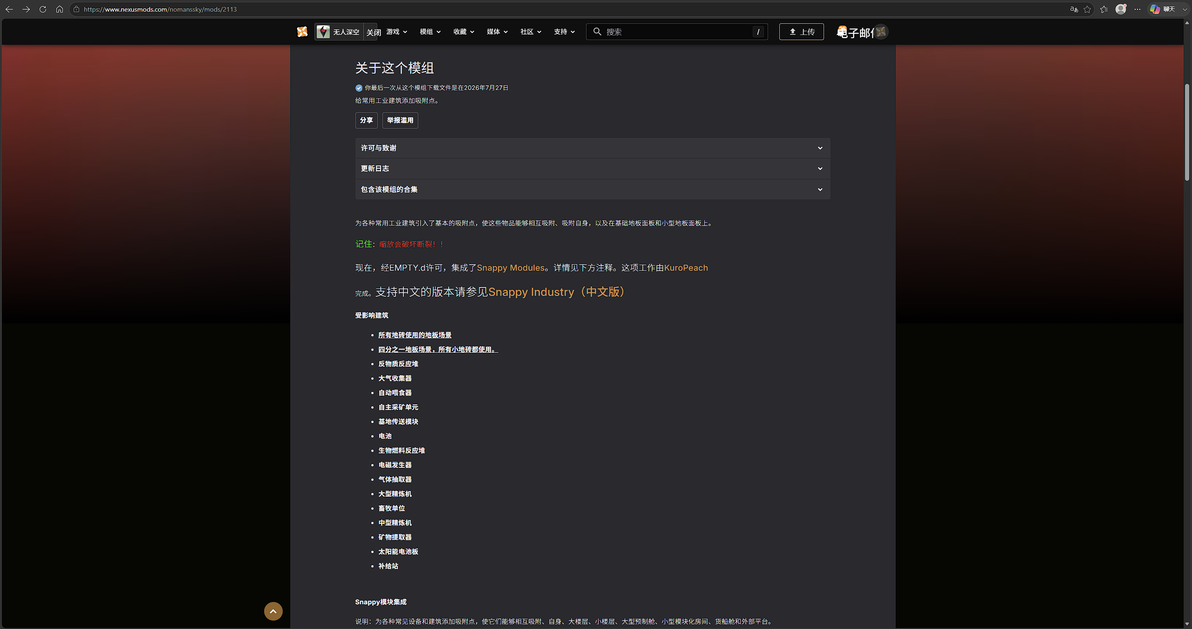Click the download verified check icon
The height and width of the screenshot is (629, 1192).
coord(359,87)
